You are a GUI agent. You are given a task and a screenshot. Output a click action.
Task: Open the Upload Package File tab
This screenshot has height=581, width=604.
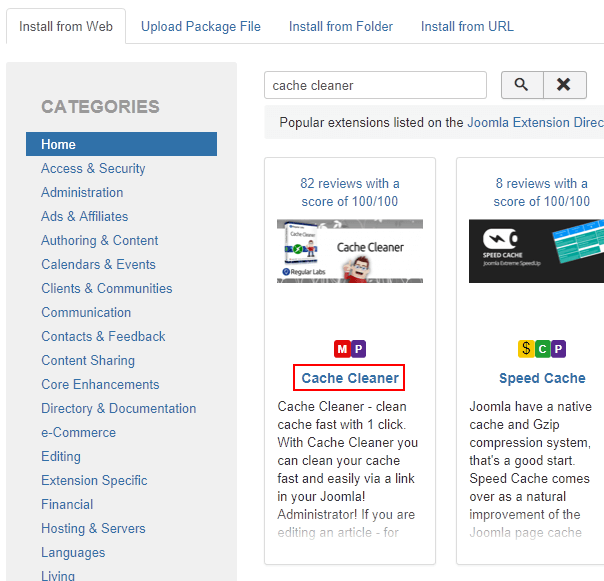[x=201, y=27]
